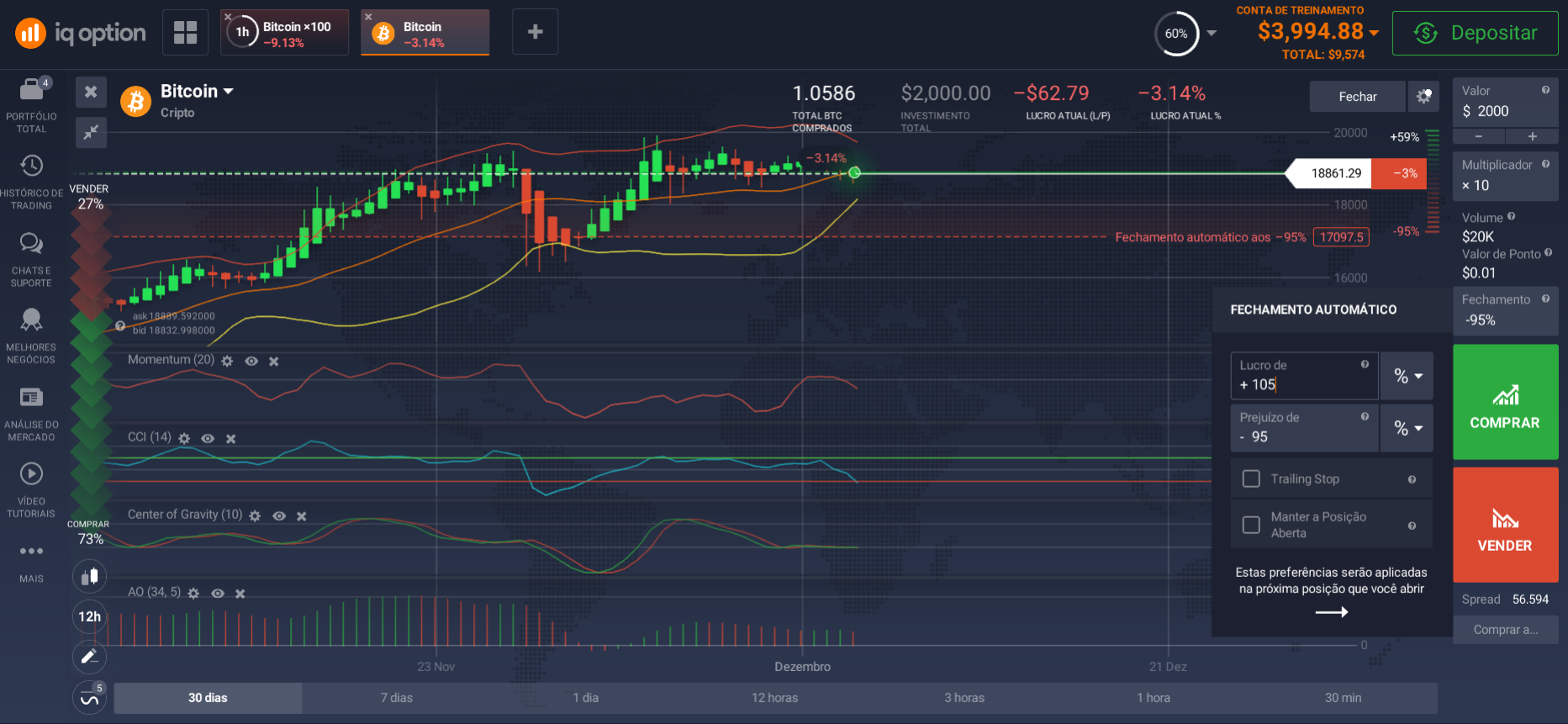The width and height of the screenshot is (1568, 724).
Task: Expand the Bitcoin asset dropdown
Action: pyautogui.click(x=229, y=91)
